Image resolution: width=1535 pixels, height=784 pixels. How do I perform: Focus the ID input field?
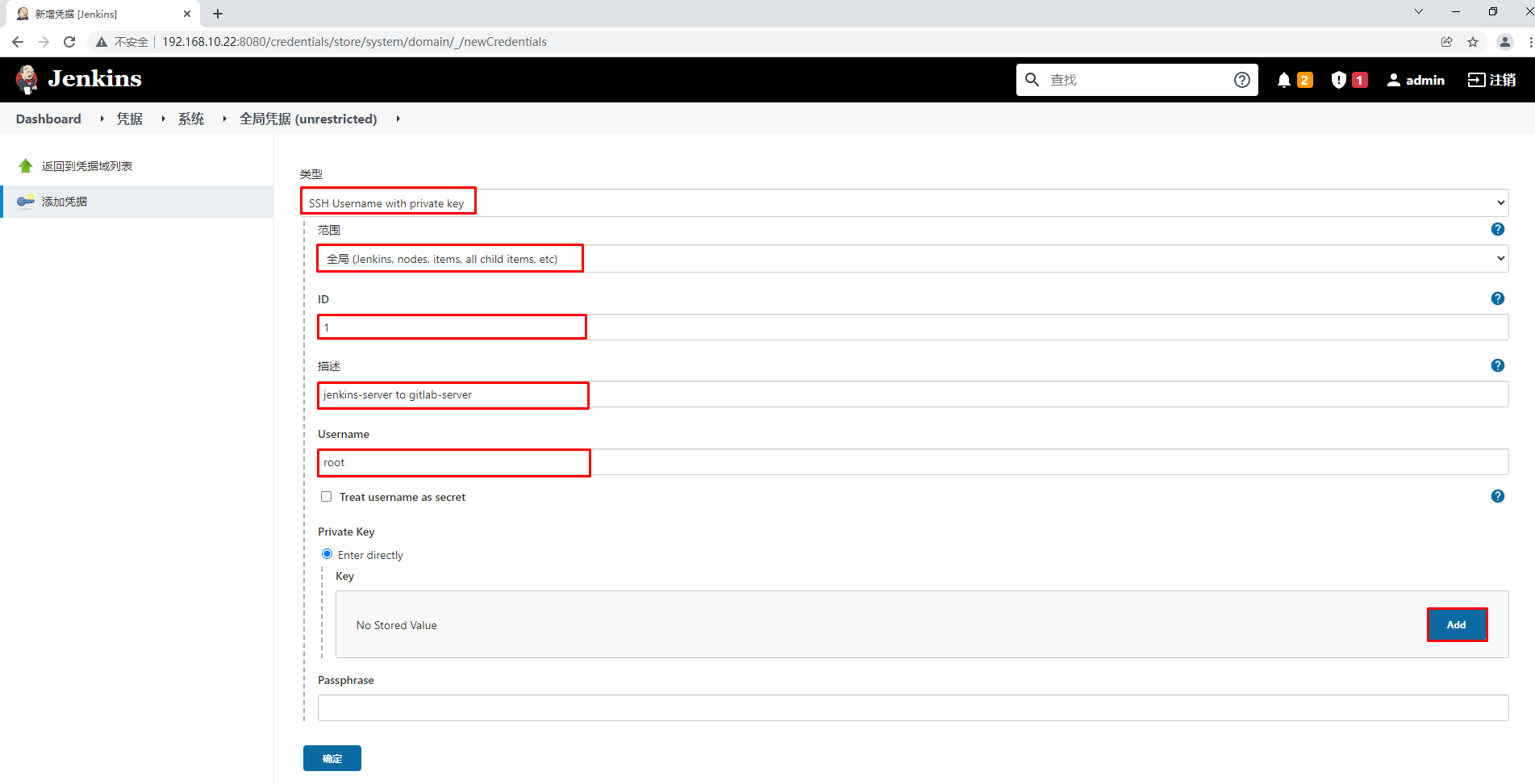(913, 327)
